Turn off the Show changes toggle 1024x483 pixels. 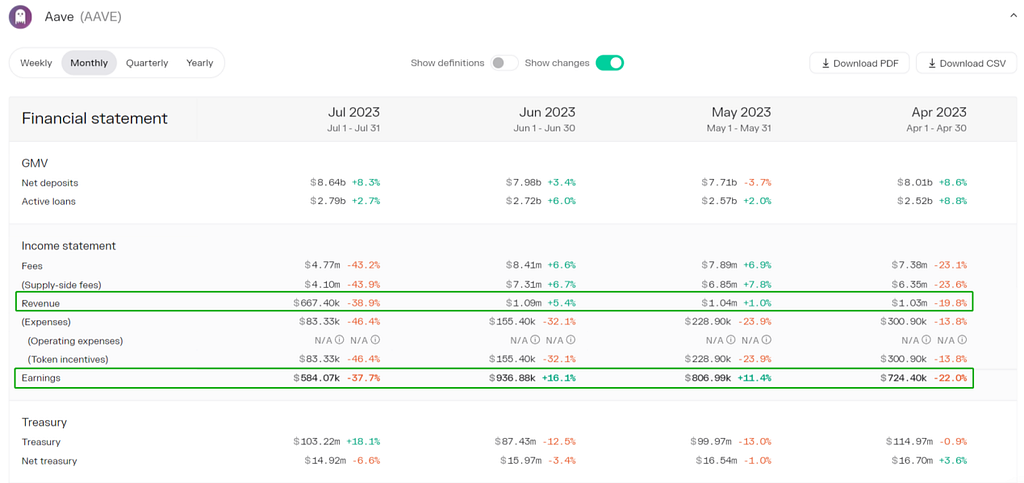(609, 63)
